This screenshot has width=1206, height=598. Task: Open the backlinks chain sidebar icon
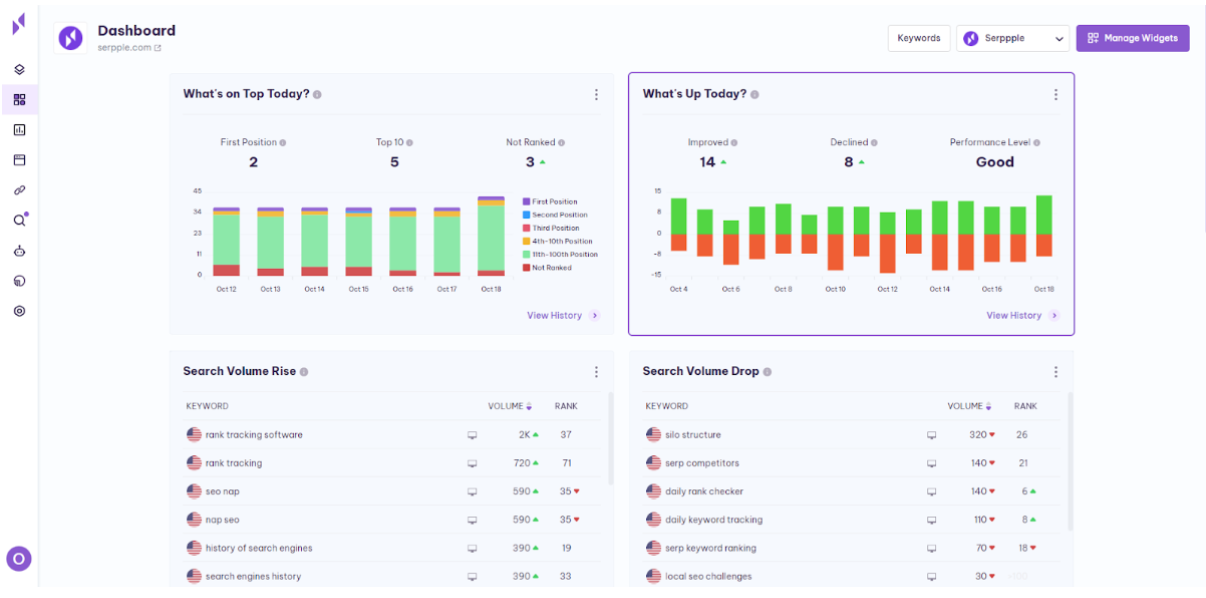tap(19, 190)
